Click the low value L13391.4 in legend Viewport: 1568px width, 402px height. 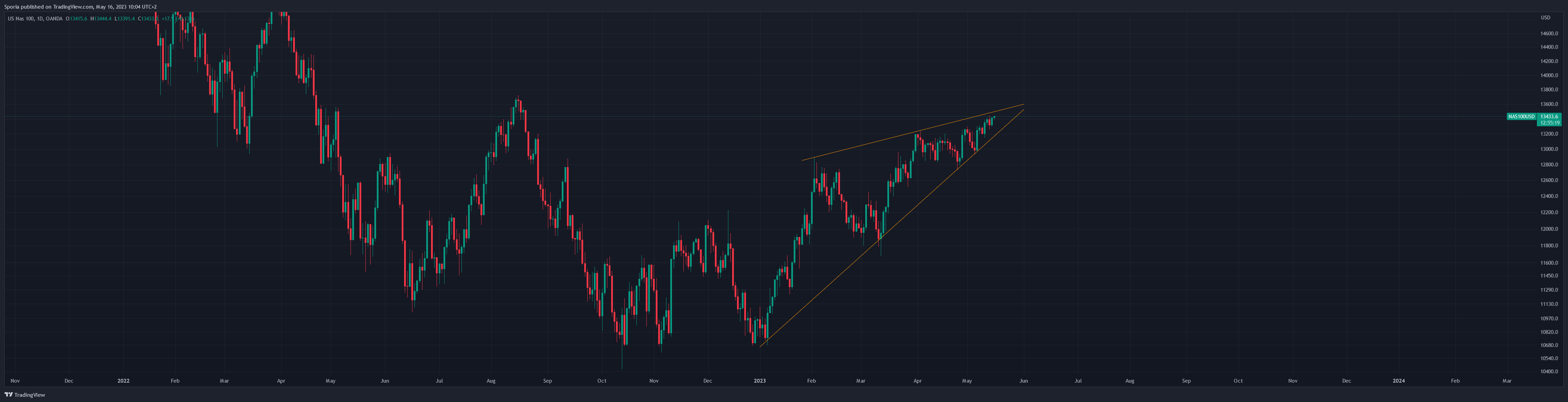125,19
